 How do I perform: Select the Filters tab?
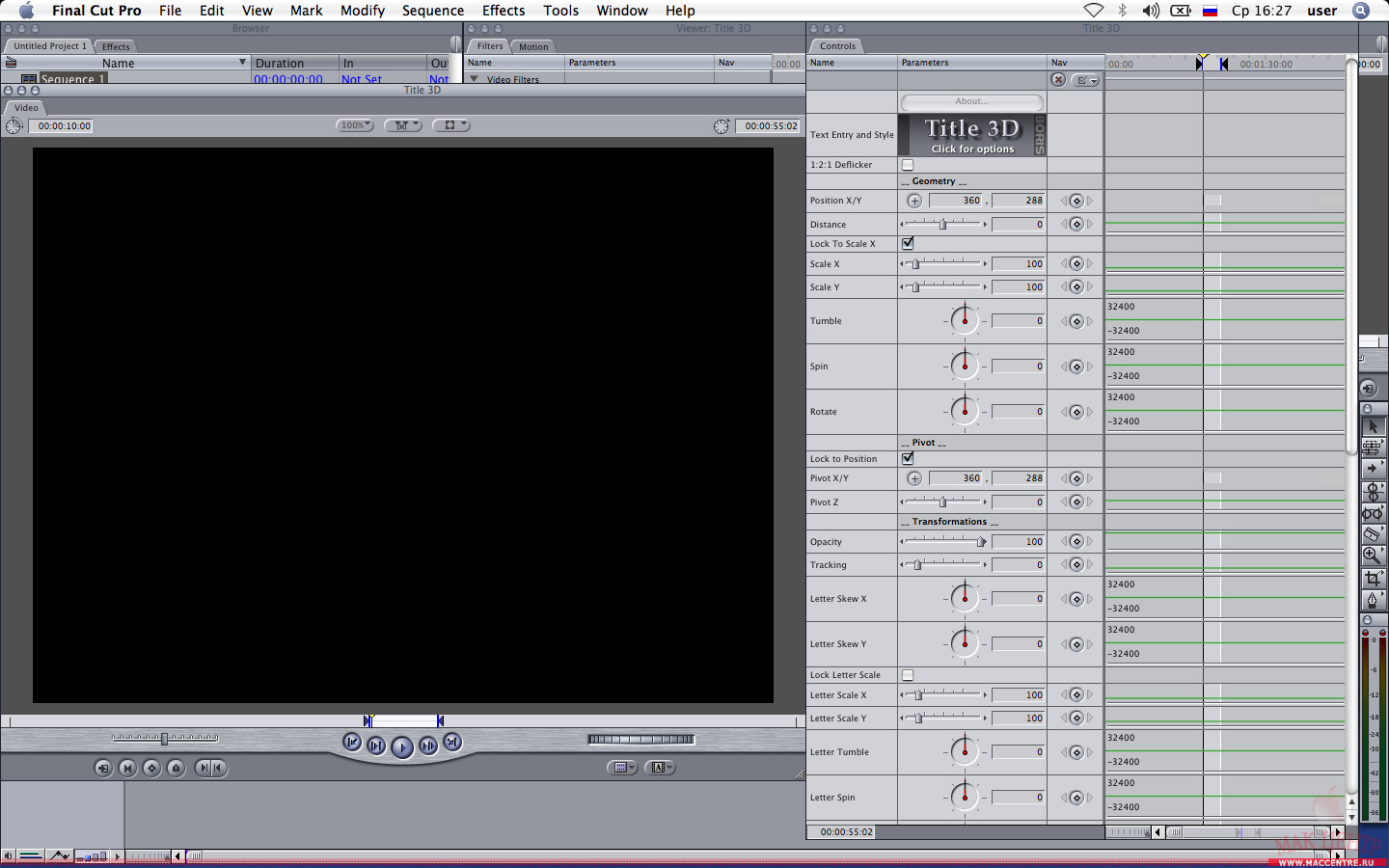click(x=490, y=45)
